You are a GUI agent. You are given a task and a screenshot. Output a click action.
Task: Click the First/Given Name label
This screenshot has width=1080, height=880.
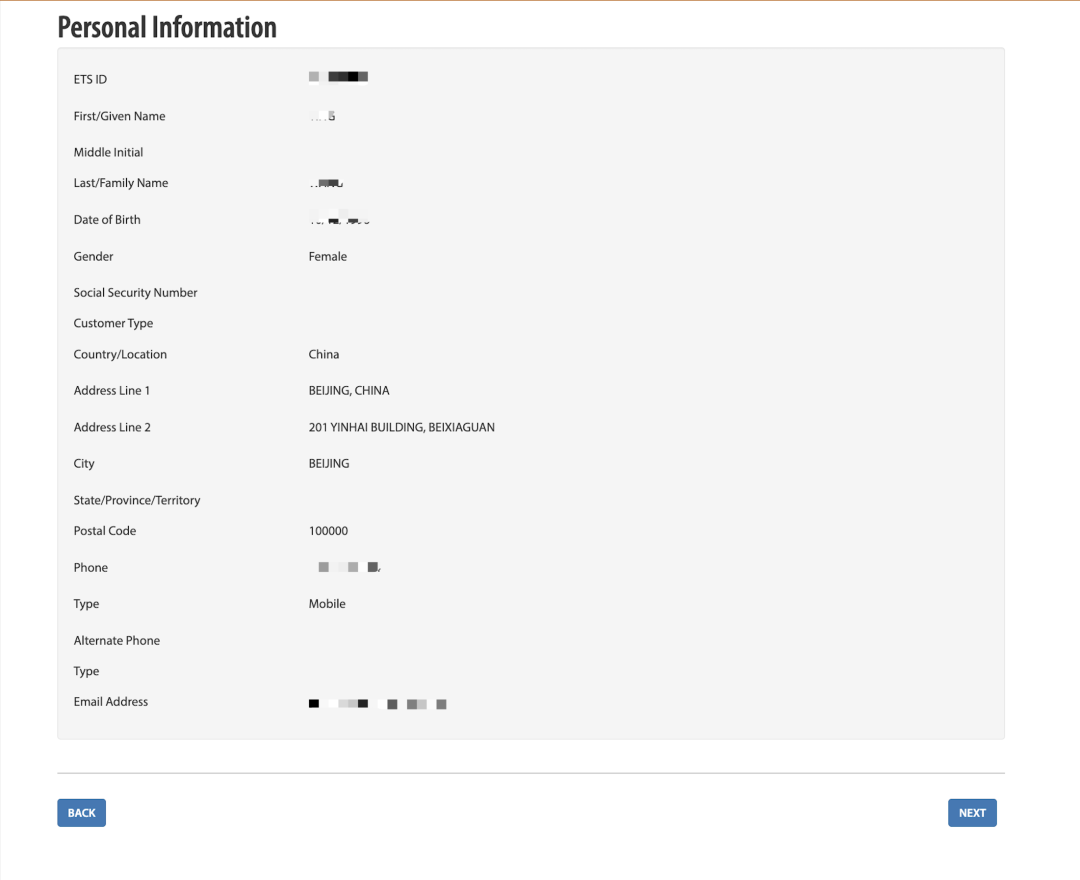[119, 116]
